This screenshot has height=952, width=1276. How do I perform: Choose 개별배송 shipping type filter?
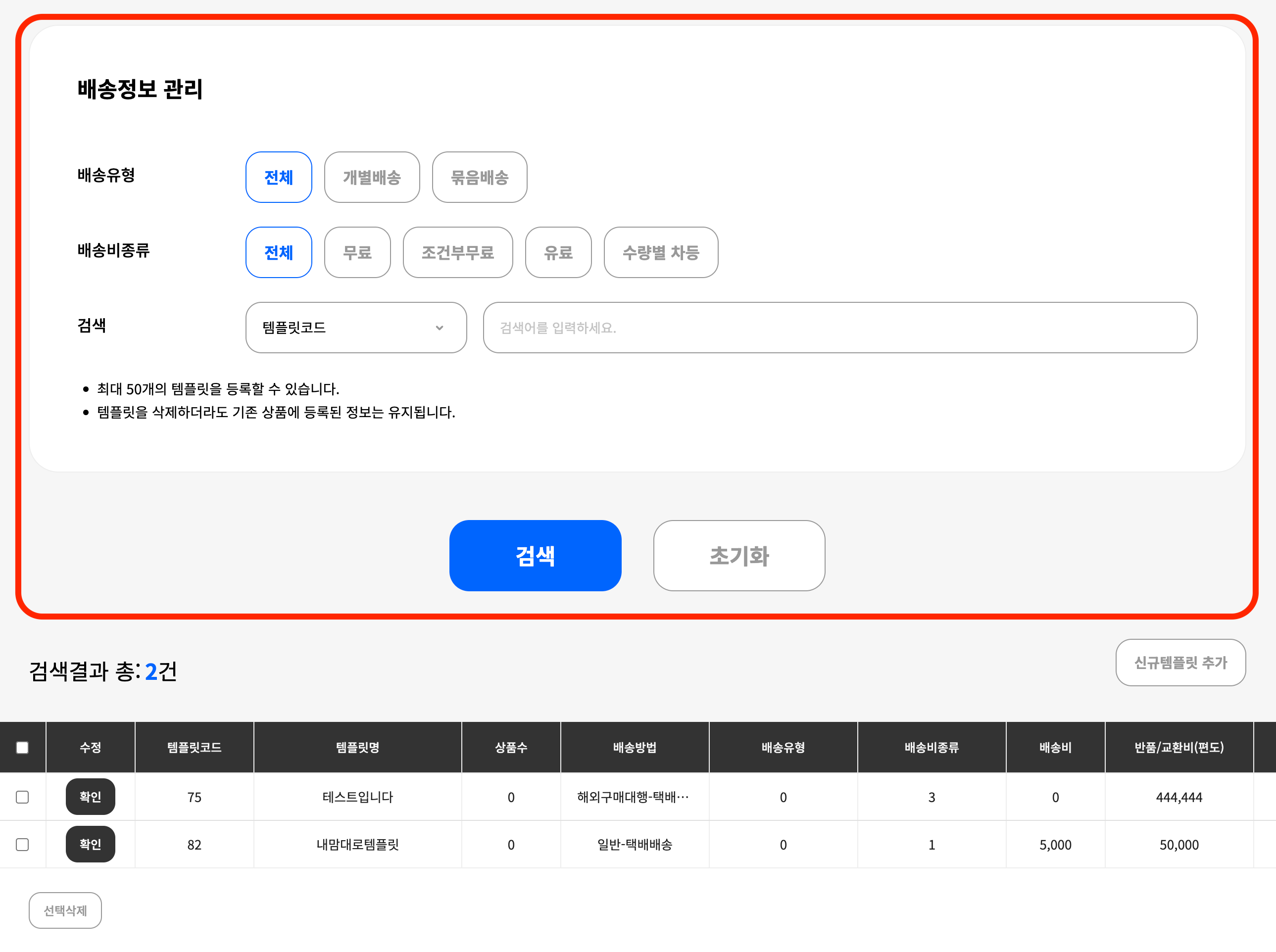tap(372, 177)
